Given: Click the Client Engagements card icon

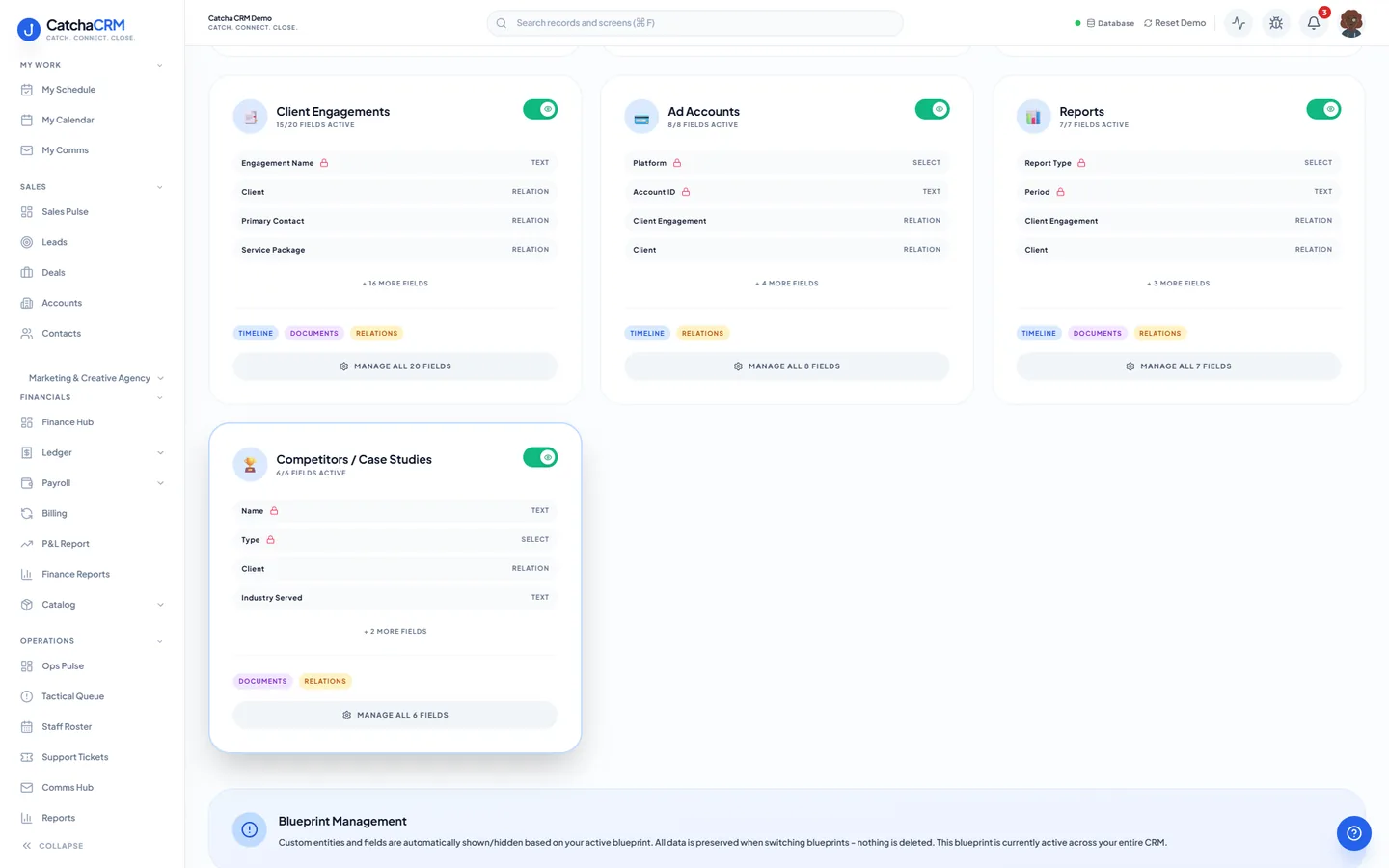Looking at the screenshot, I should [x=250, y=117].
